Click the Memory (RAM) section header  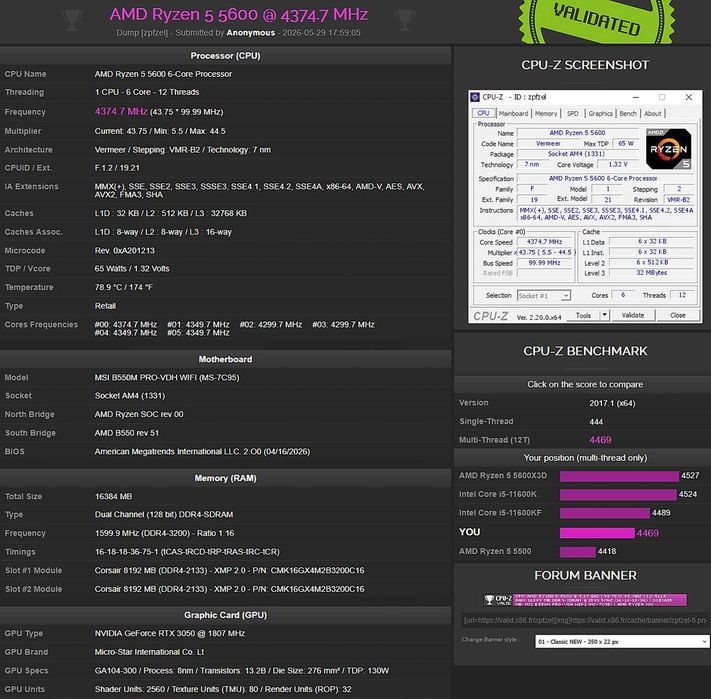(x=225, y=478)
